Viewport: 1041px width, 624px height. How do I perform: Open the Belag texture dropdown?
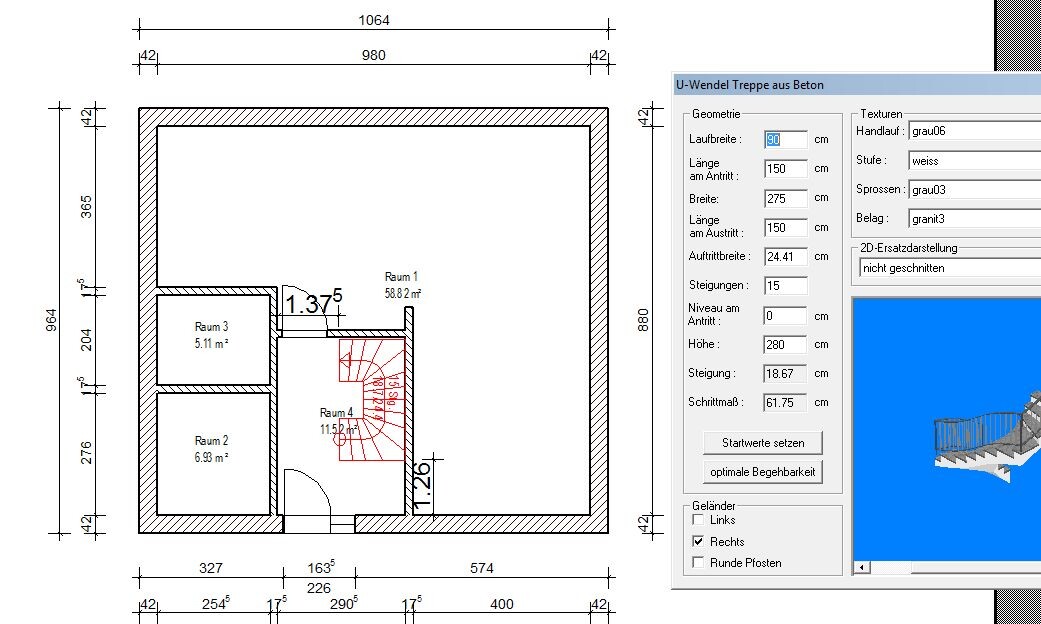(x=973, y=218)
